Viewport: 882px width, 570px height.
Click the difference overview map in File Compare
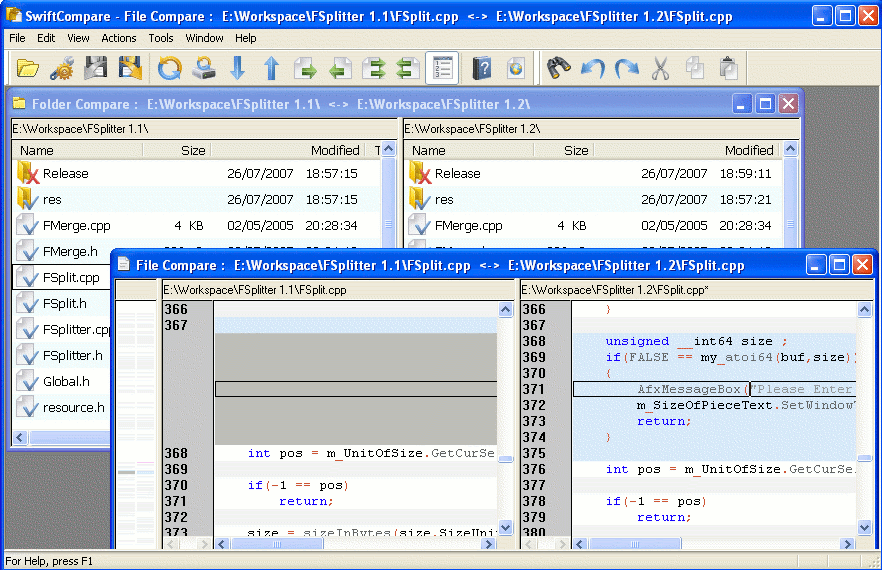[x=135, y=425]
